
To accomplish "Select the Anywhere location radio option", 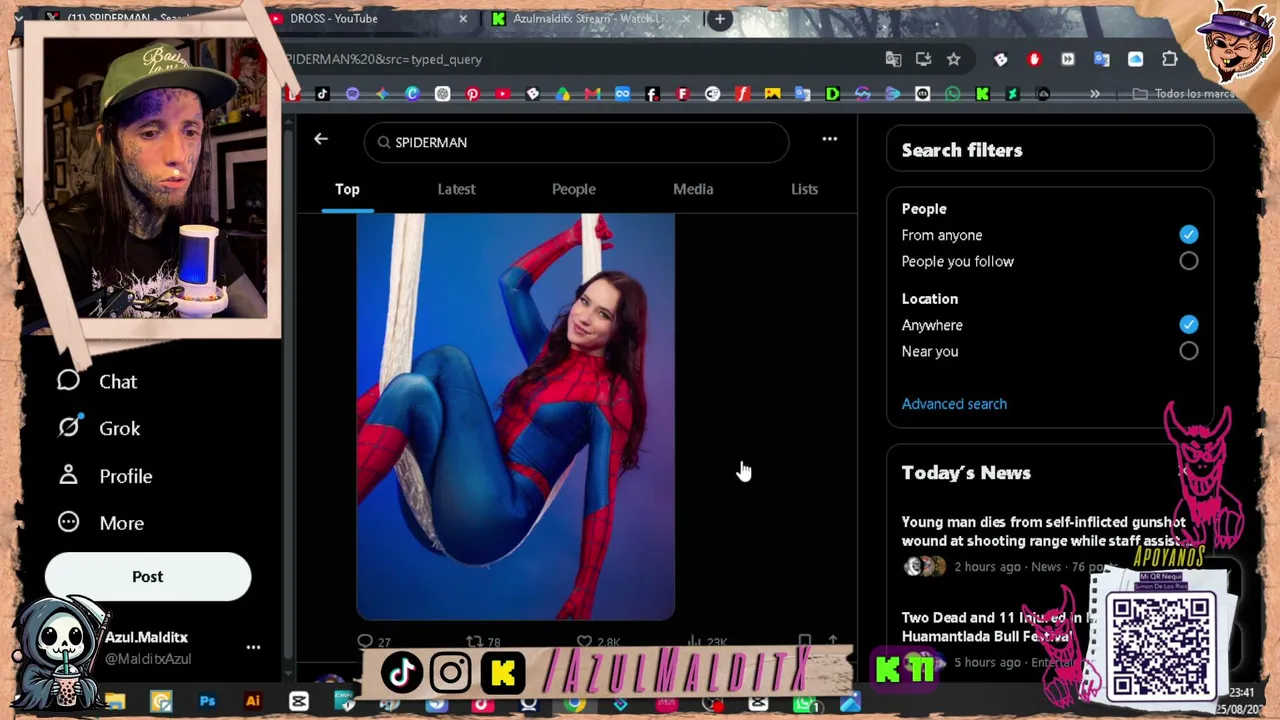I will point(1188,325).
